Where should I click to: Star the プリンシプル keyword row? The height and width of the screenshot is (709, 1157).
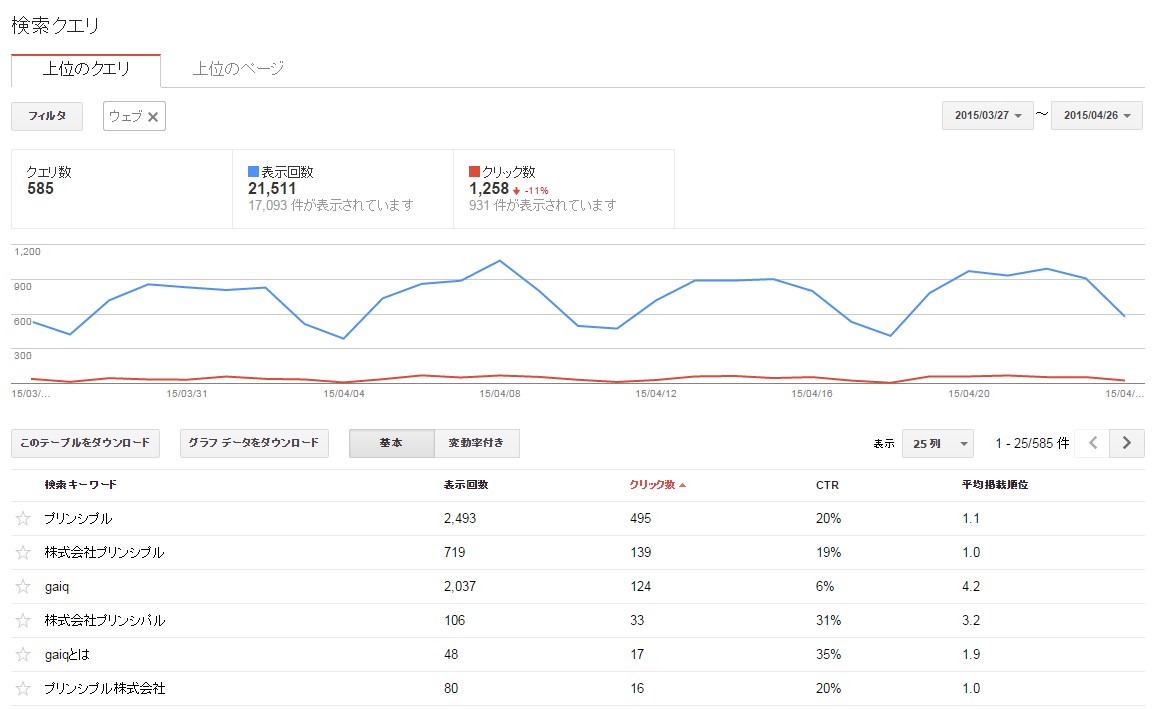point(24,519)
